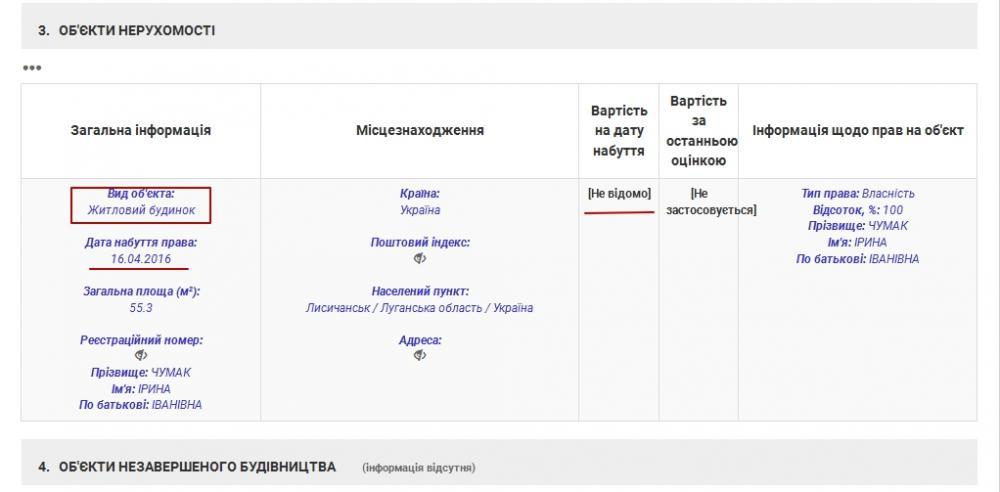This screenshot has height=492, width=1000.
Task: Click Інформація щодо прав на об'єкт header
Action: 858,130
